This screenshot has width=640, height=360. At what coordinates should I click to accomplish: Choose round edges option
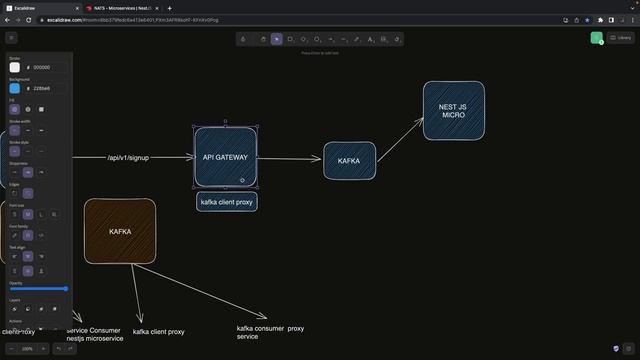(28, 193)
